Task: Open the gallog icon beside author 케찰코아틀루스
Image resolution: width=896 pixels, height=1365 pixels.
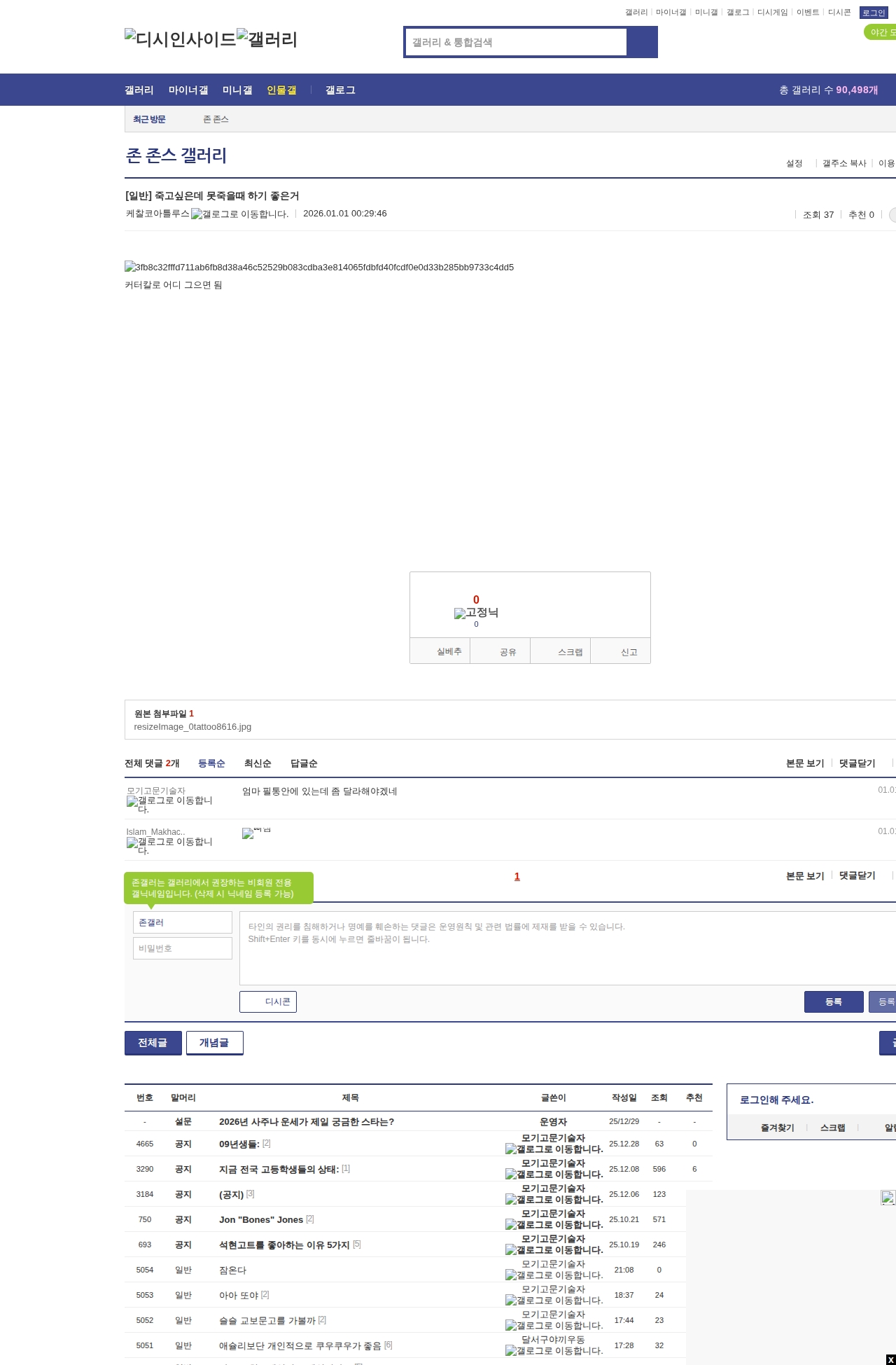Action: pos(240,214)
